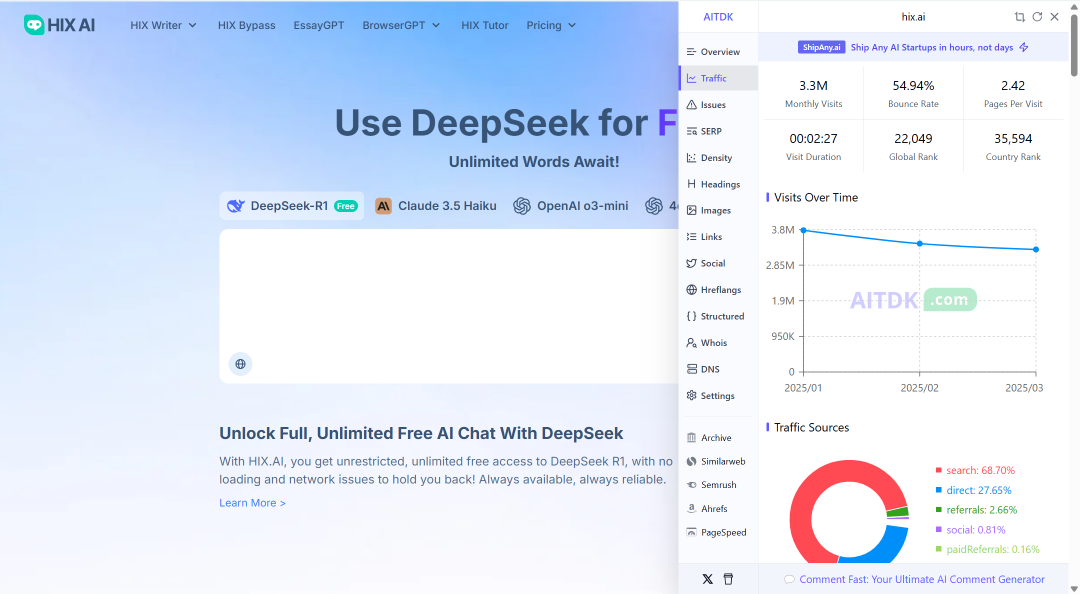Screen dimensions: 1080x594
Task: Expand the HIX Writer dropdown
Action: [163, 25]
